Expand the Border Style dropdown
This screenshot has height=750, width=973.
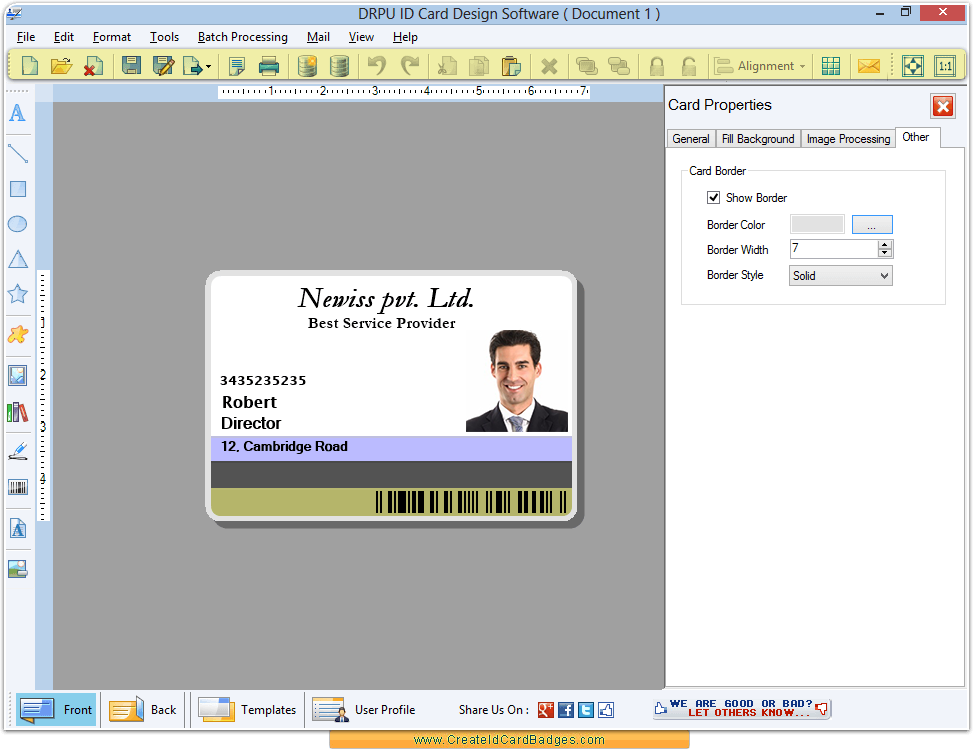[x=841, y=275]
